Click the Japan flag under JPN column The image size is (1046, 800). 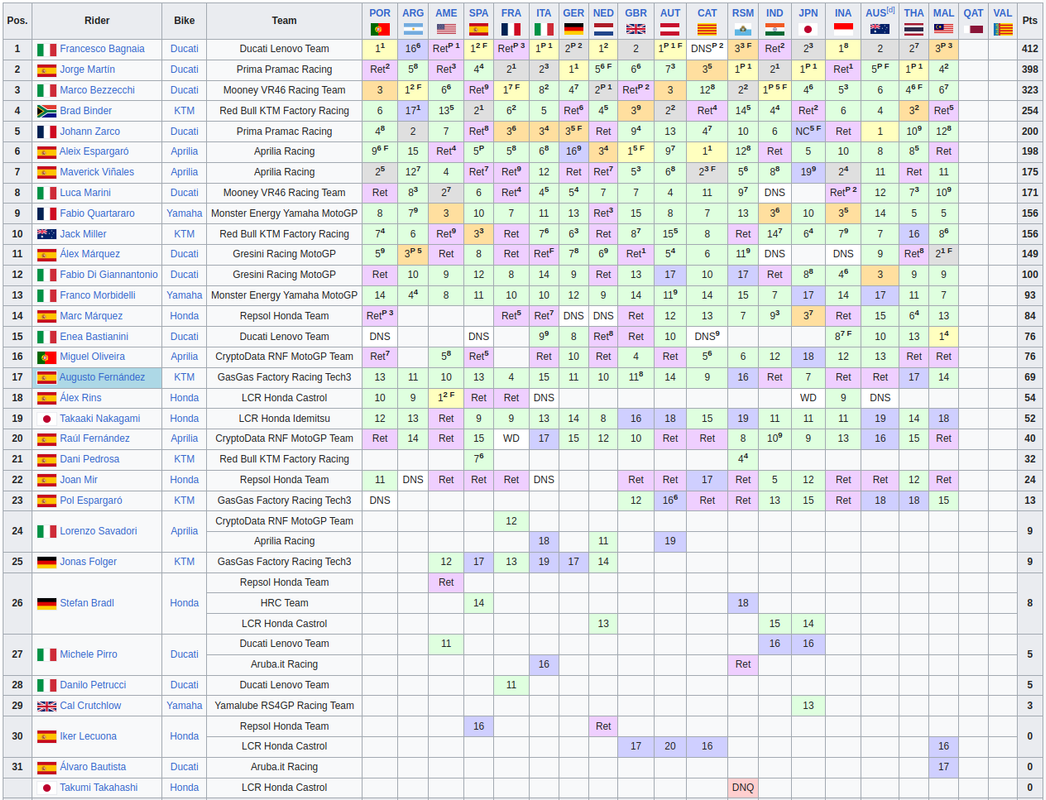808,29
